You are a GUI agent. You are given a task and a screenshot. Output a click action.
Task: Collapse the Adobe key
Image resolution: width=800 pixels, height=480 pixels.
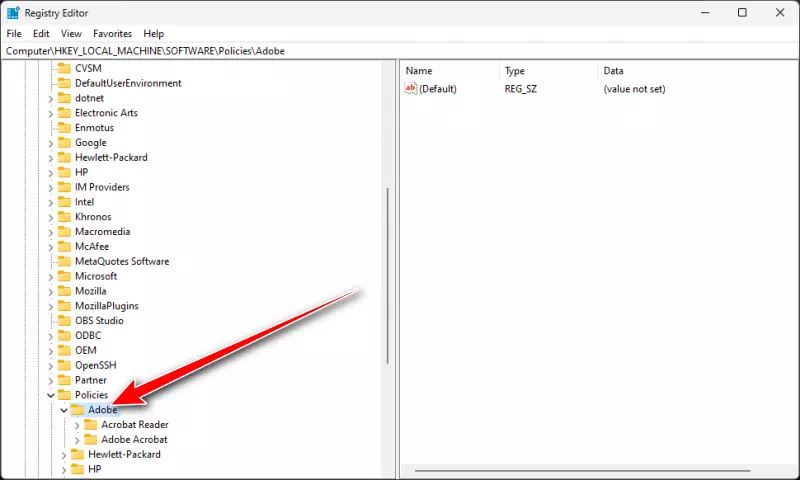pyautogui.click(x=64, y=410)
